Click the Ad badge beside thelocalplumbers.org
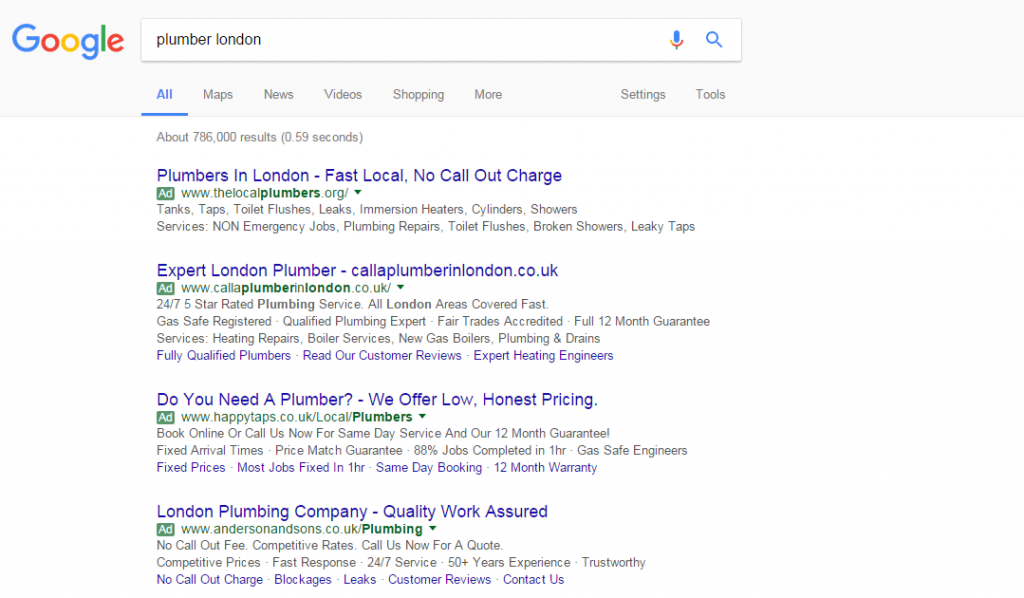 (166, 193)
